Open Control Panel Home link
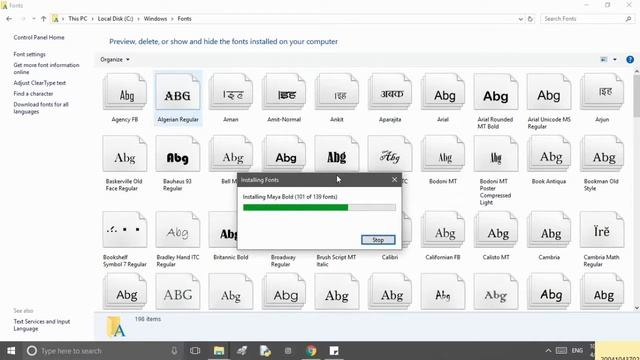 [x=39, y=38]
